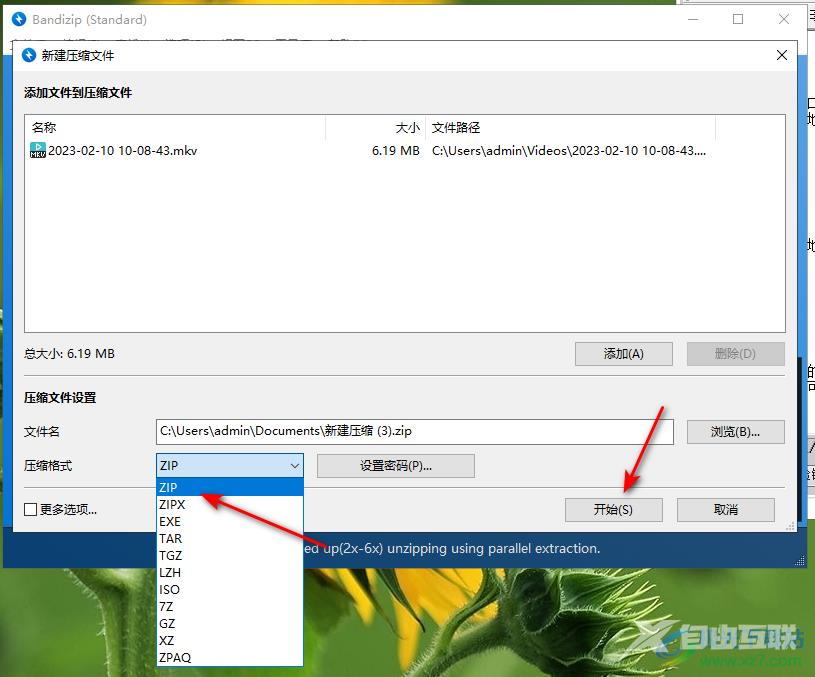815x677 pixels.
Task: Click the 新建压缩文件 dialog title icon
Action: [29, 55]
